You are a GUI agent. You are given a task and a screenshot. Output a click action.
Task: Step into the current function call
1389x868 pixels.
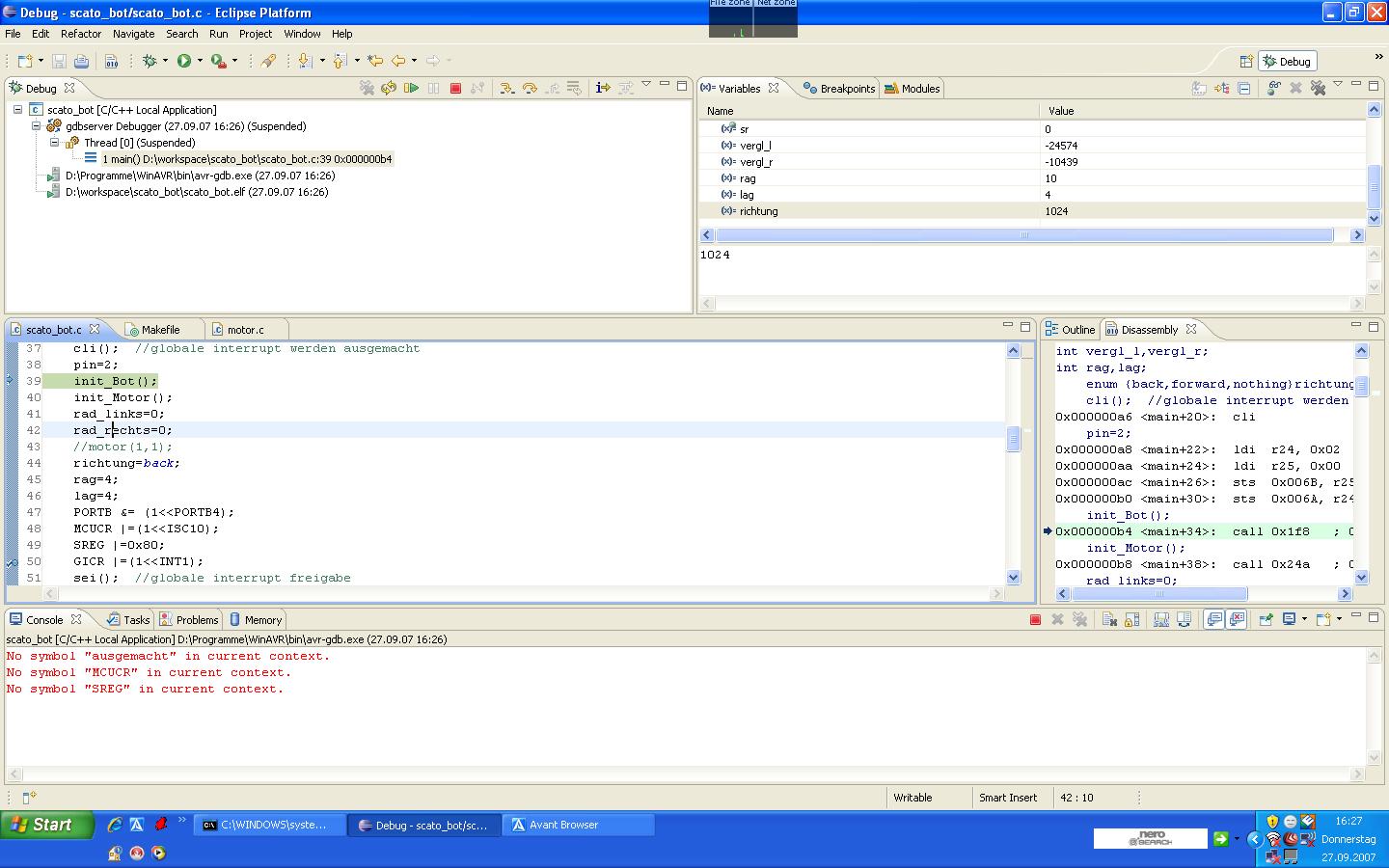pyautogui.click(x=505, y=87)
